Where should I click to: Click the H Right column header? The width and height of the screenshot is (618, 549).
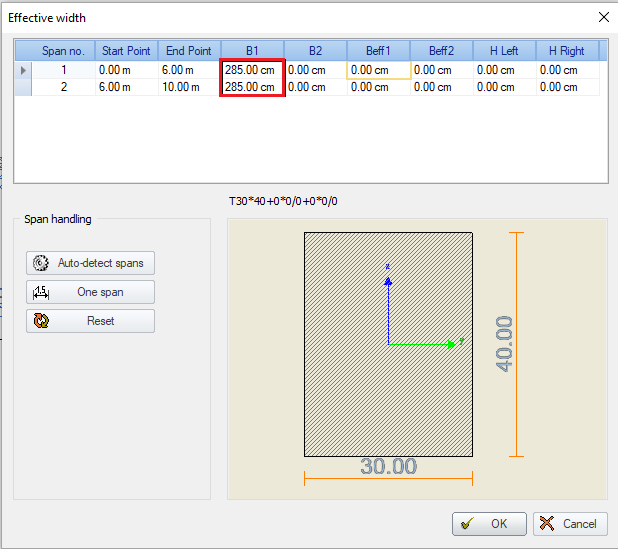567,51
